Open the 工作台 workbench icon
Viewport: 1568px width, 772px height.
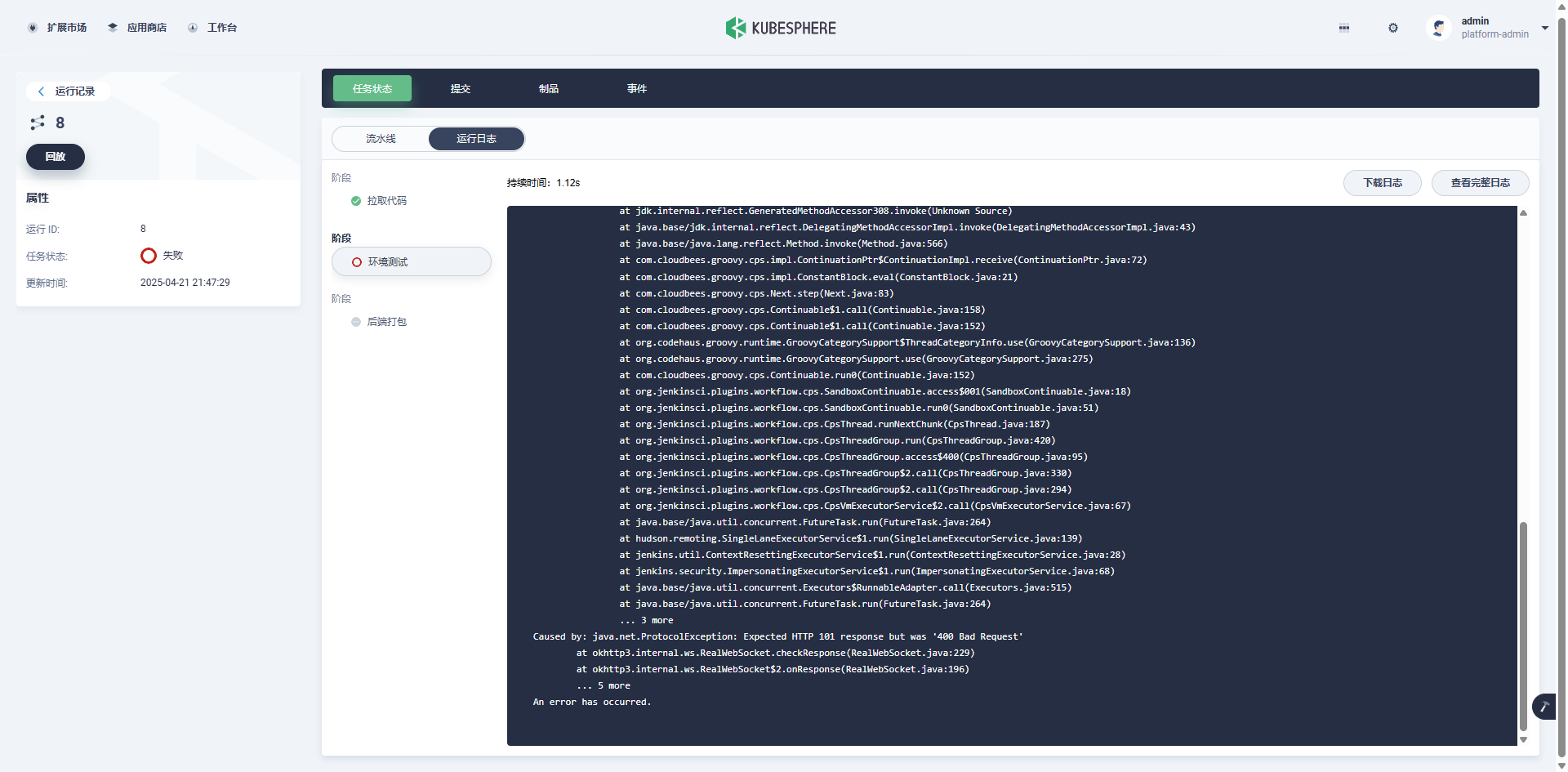pyautogui.click(x=193, y=28)
